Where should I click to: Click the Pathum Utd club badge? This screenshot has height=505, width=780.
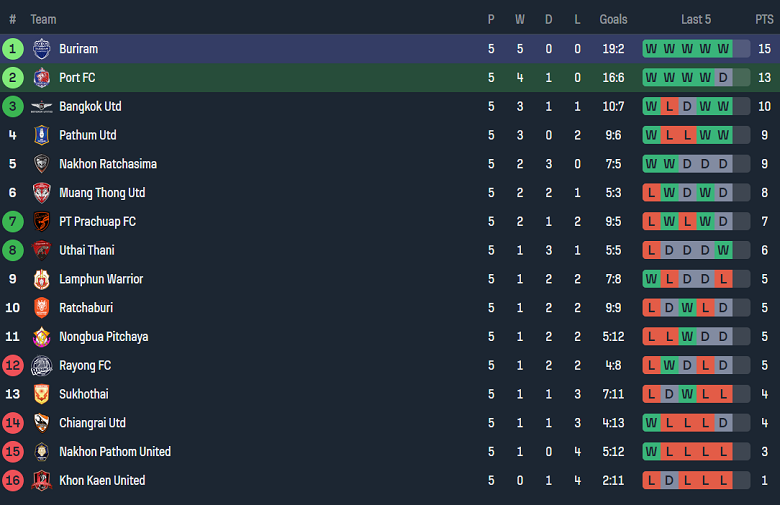41,135
